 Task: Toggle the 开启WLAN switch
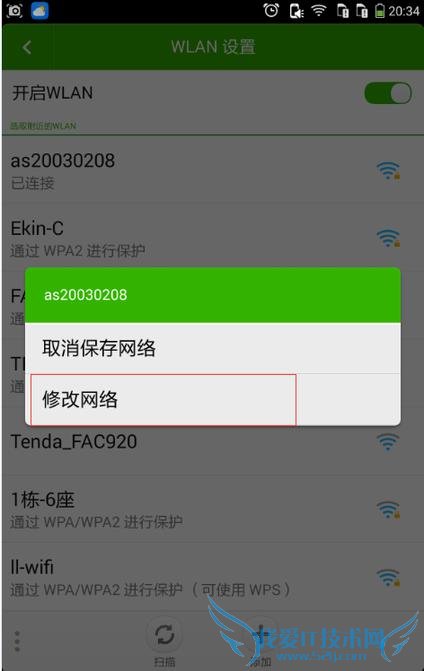[388, 93]
